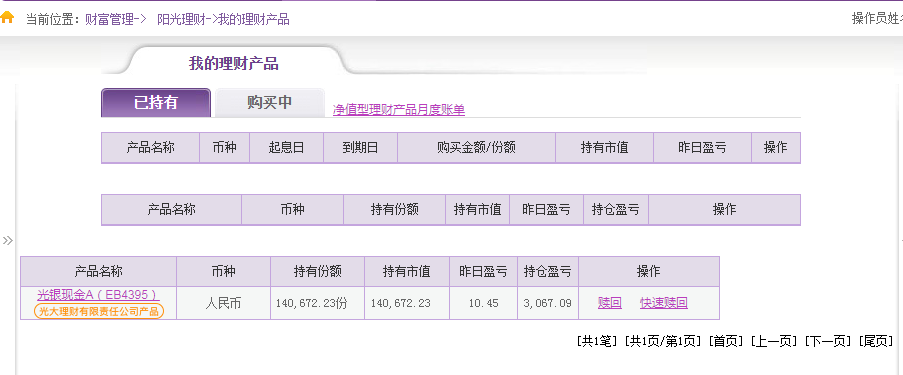This screenshot has height=375, width=903.
Task: Open 阳光理财 breadcrumb link
Action: (181, 20)
